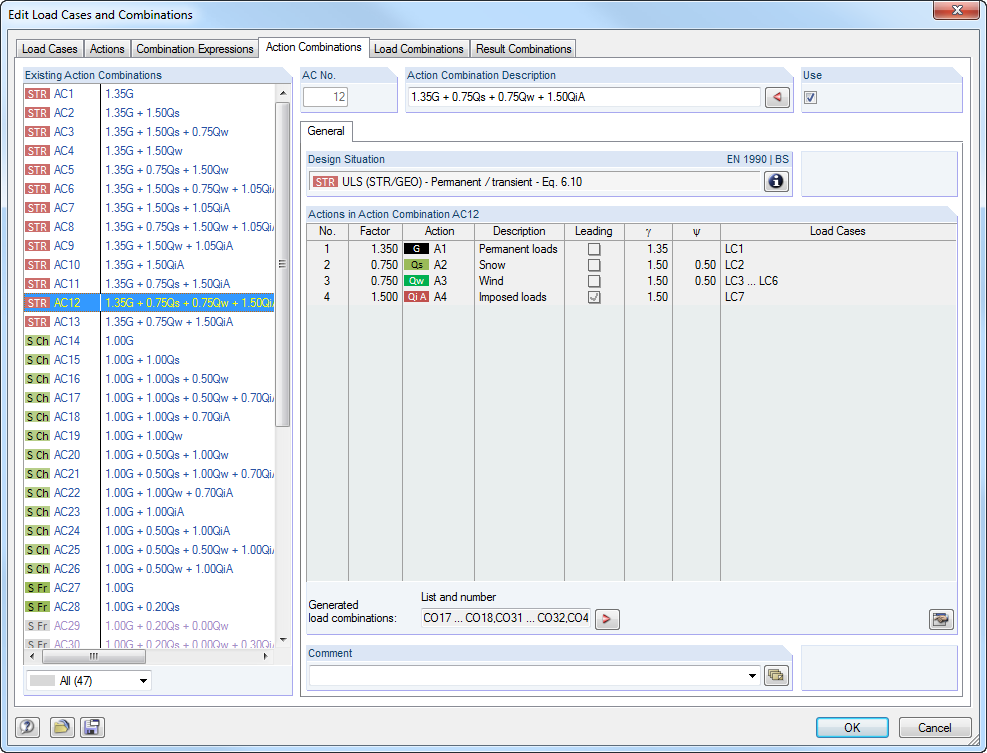Screen dimensions: 987x753
Task: Select AC19 1.00G + 1.00Qw row
Action: [x=149, y=436]
